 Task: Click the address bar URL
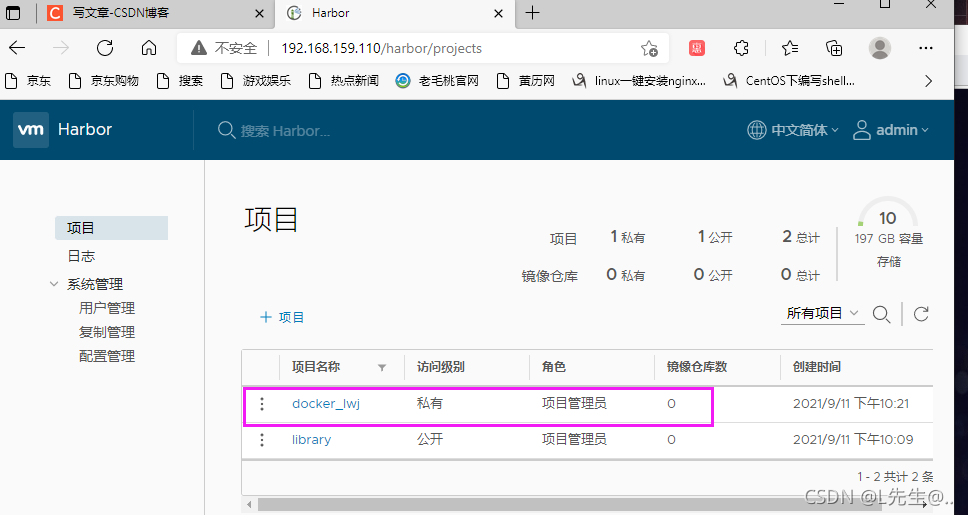point(381,48)
